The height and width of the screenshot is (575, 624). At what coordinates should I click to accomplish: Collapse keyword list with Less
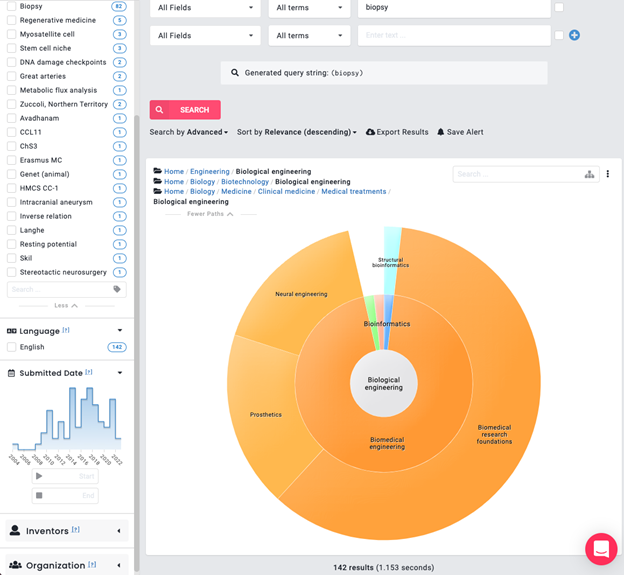click(66, 306)
